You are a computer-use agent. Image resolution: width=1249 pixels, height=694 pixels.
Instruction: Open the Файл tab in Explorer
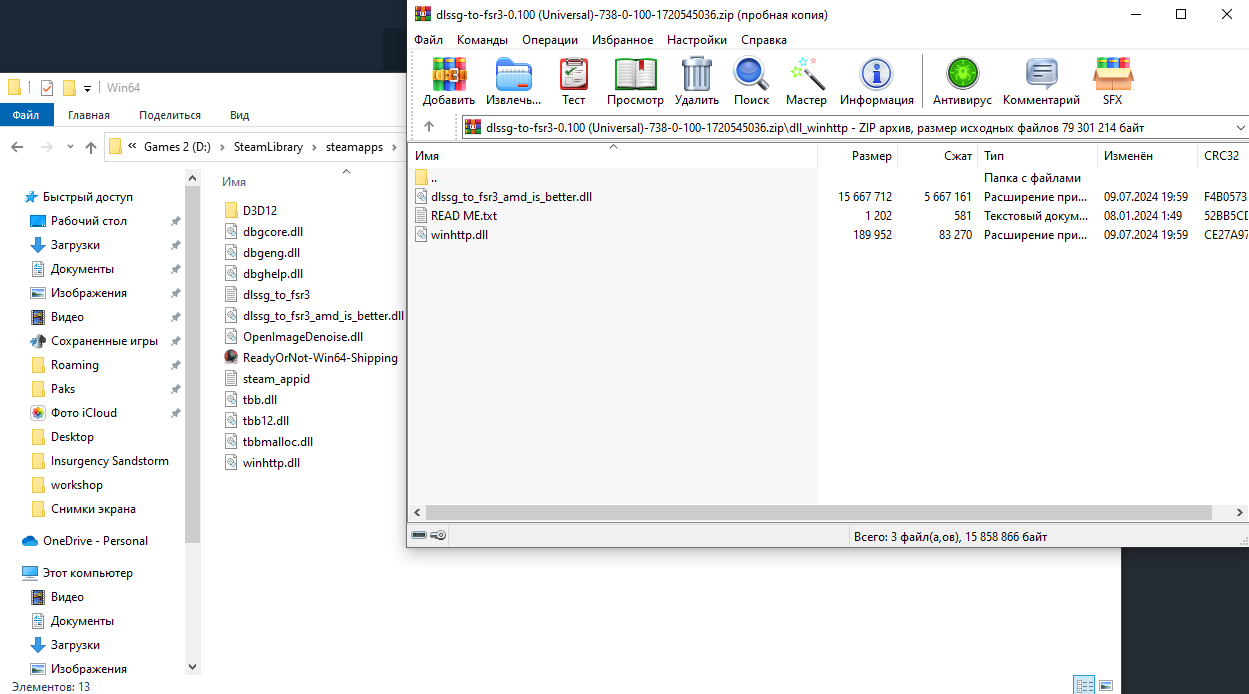click(25, 115)
